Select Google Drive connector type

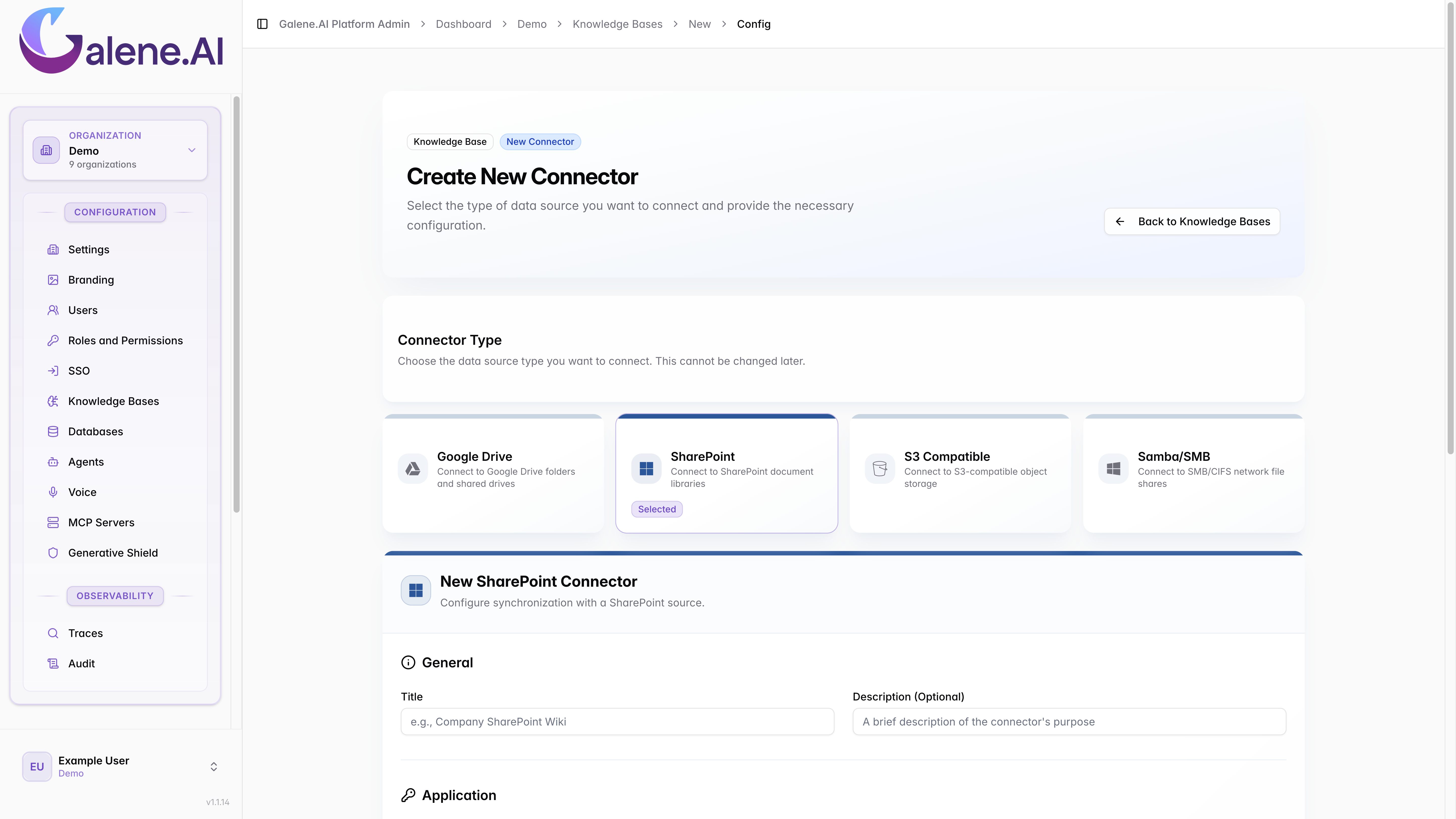pyautogui.click(x=493, y=474)
